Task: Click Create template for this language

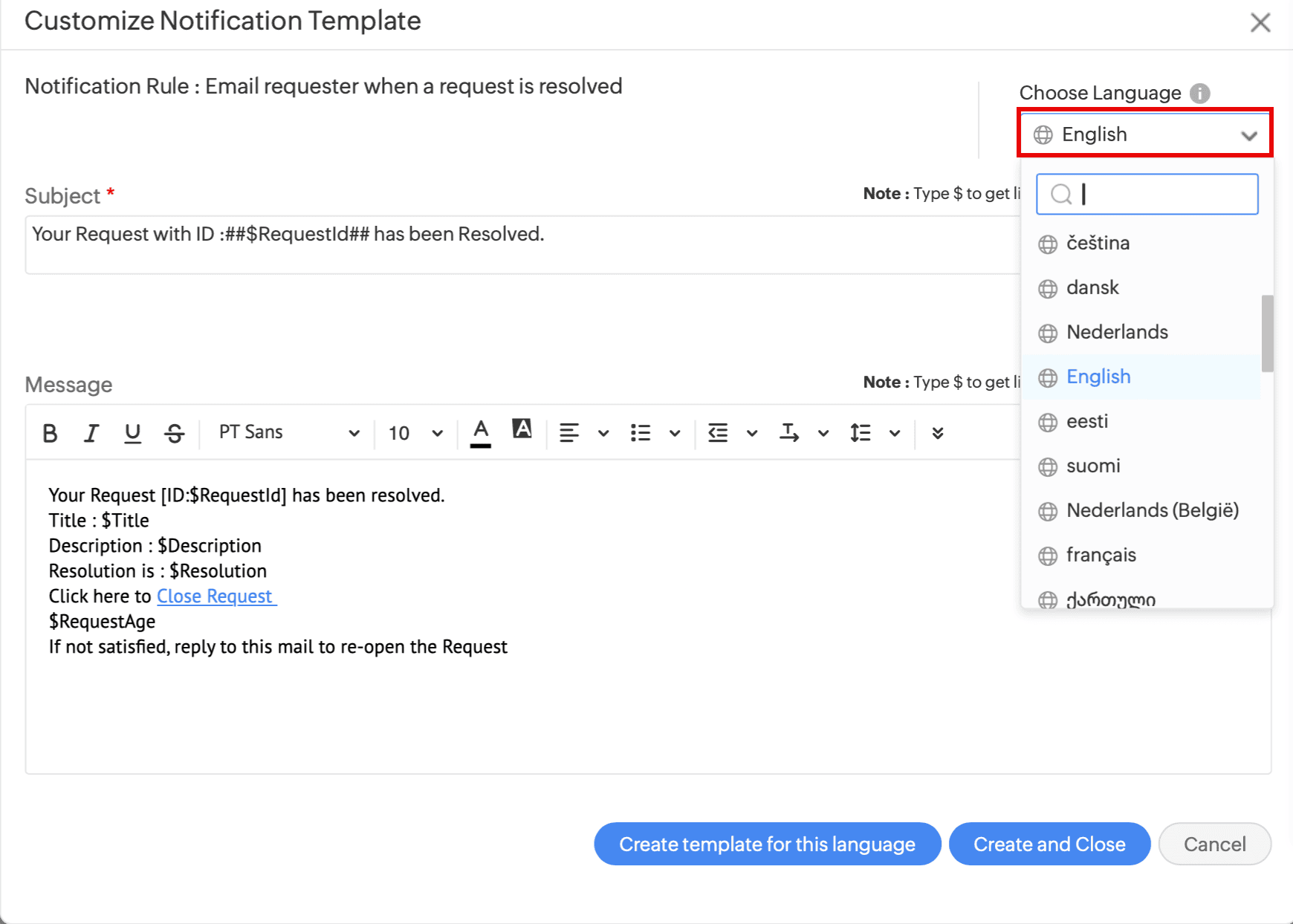Action: 767,844
